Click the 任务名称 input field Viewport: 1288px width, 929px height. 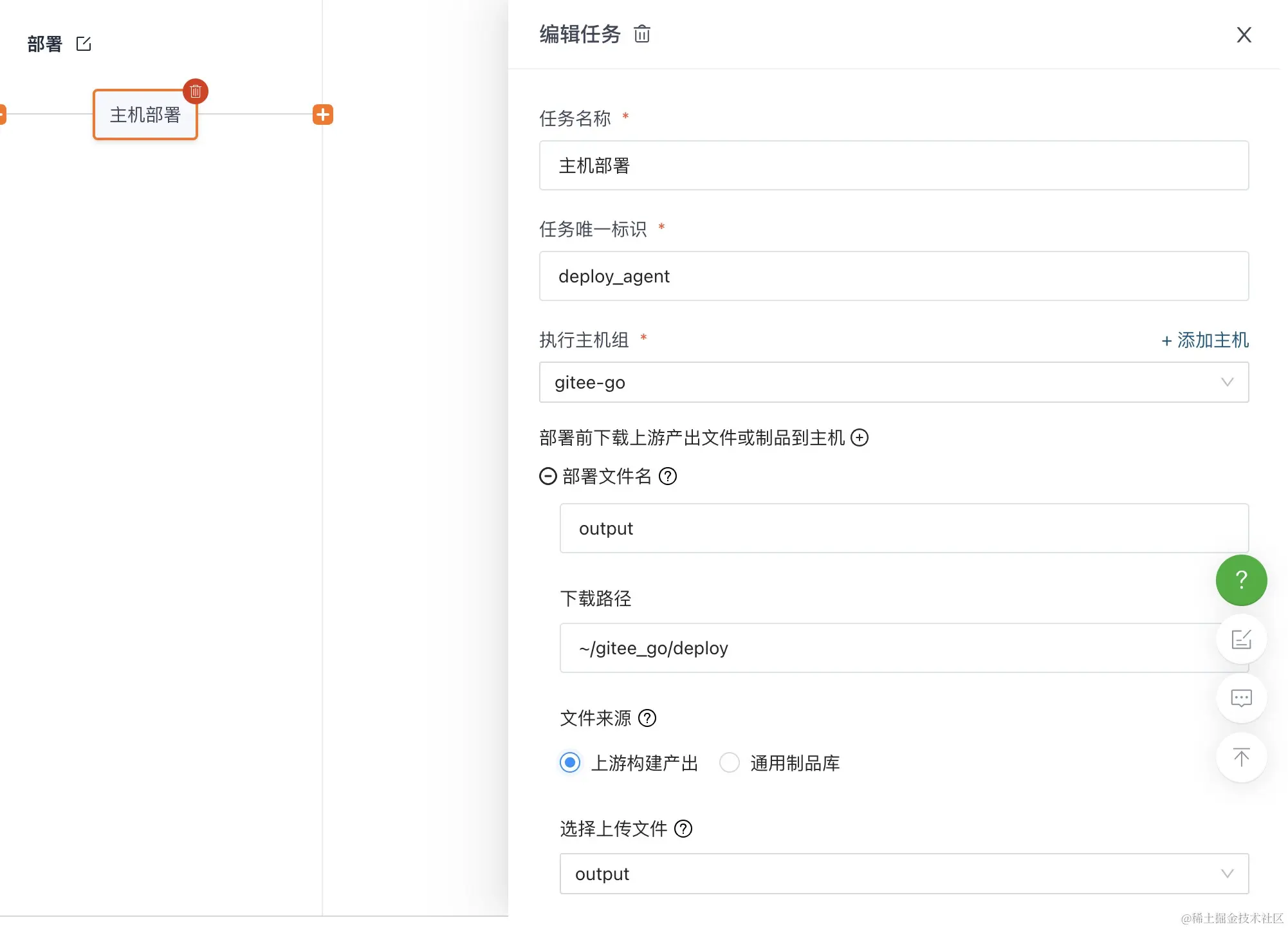(894, 165)
